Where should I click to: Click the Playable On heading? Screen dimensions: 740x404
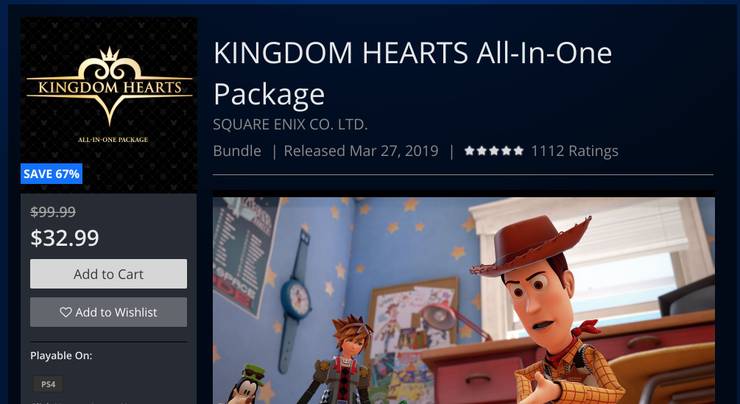point(61,355)
